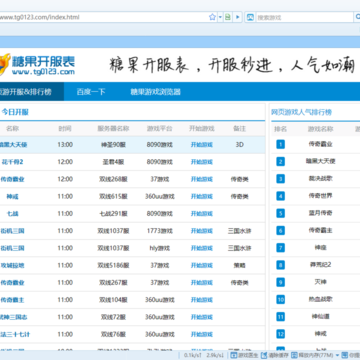
Task: Click the 糖果开服表 site logo
Action: pyautogui.click(x=37, y=65)
